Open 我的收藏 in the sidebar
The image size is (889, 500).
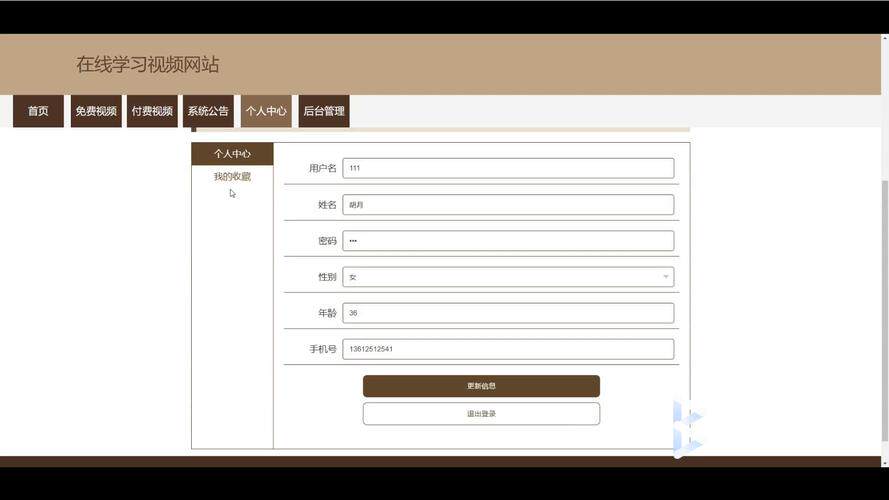point(232,176)
